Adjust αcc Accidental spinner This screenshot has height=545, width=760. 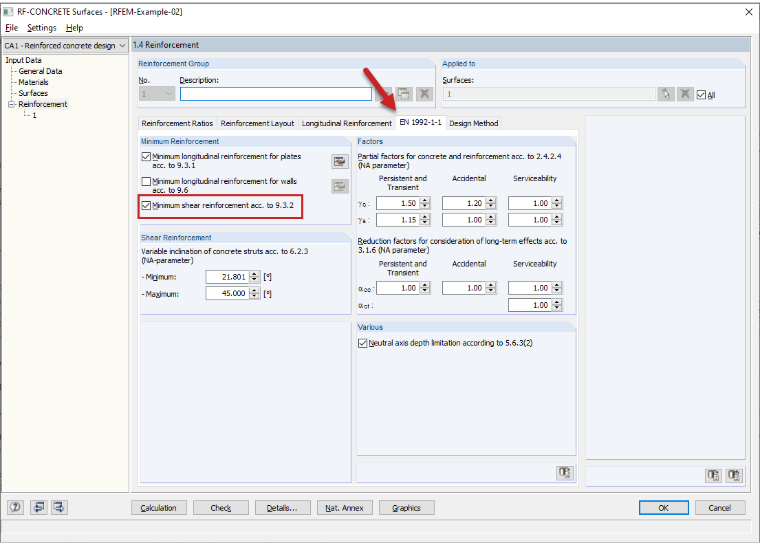coord(491,288)
